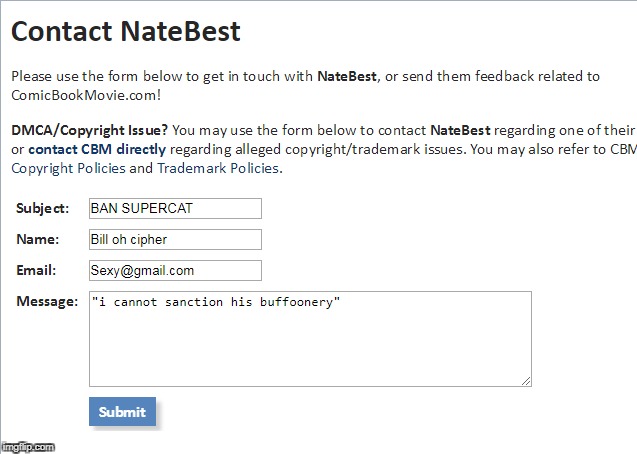Click inside the Message text area
The width and height of the screenshot is (637, 454).
(x=310, y=339)
